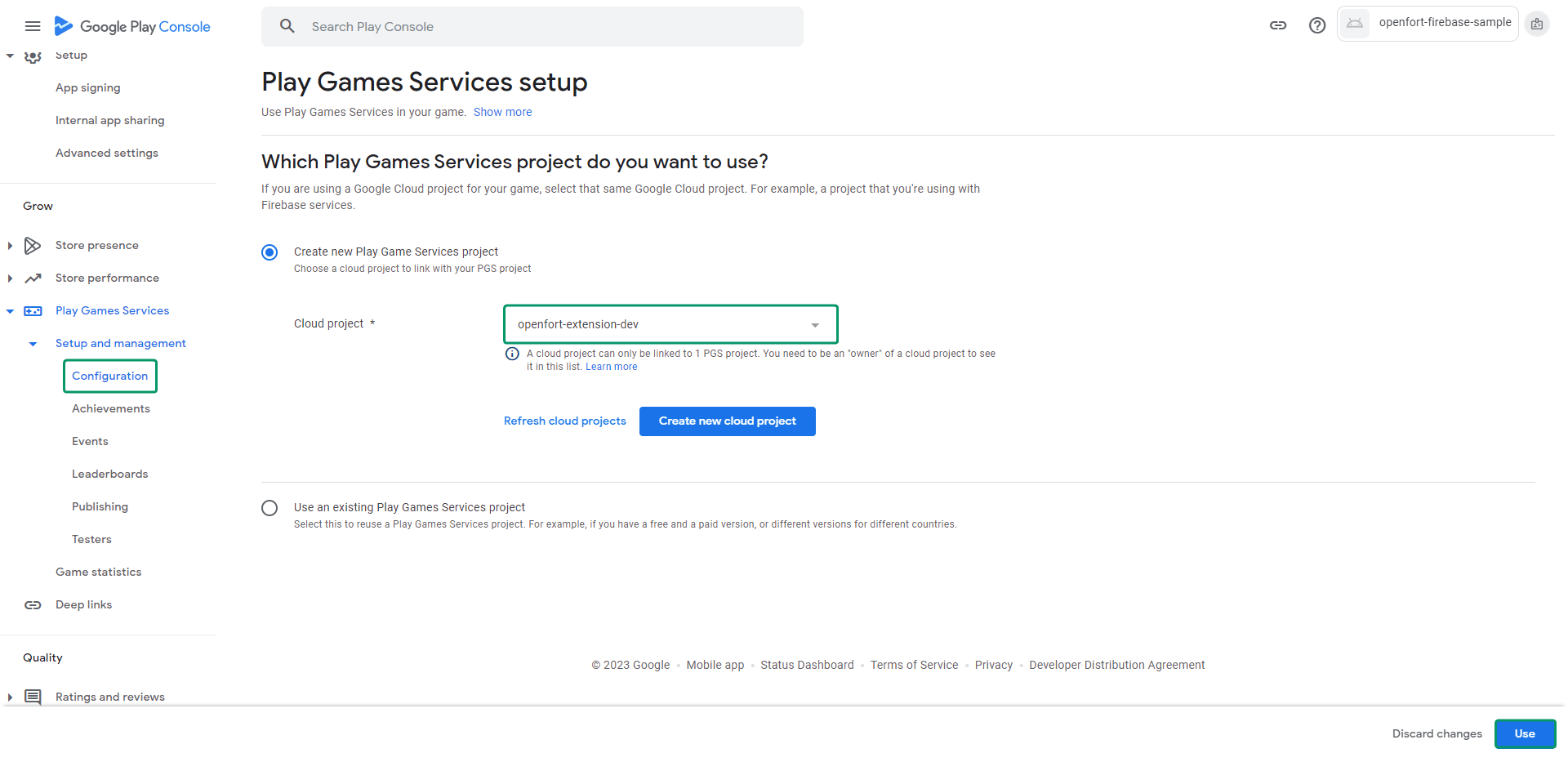Click the link icon in top bar
Image resolution: width=1568 pixels, height=762 pixels.
point(1278,25)
